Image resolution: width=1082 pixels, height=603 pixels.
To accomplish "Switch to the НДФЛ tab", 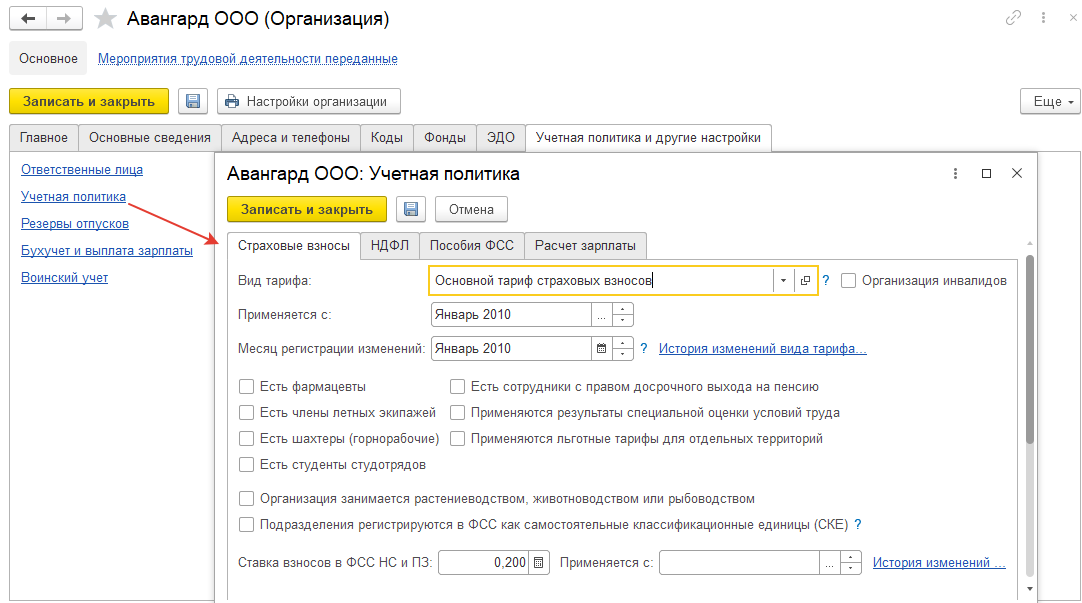I will click(x=390, y=246).
